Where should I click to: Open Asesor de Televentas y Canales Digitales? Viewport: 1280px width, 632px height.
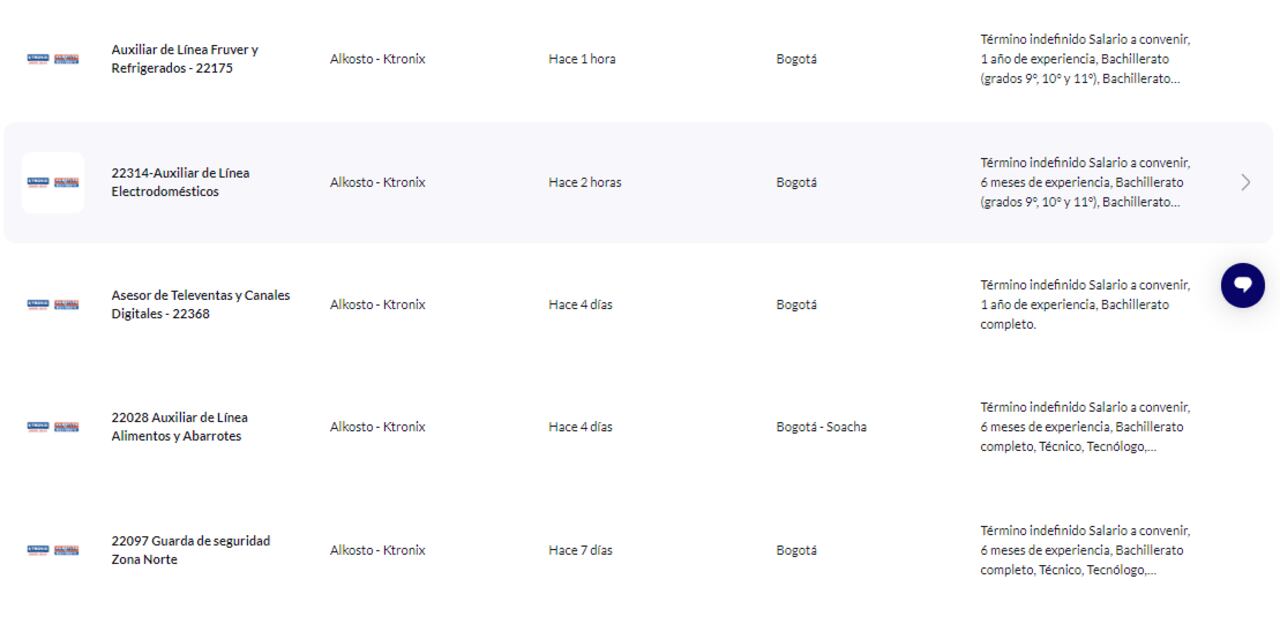pos(200,304)
